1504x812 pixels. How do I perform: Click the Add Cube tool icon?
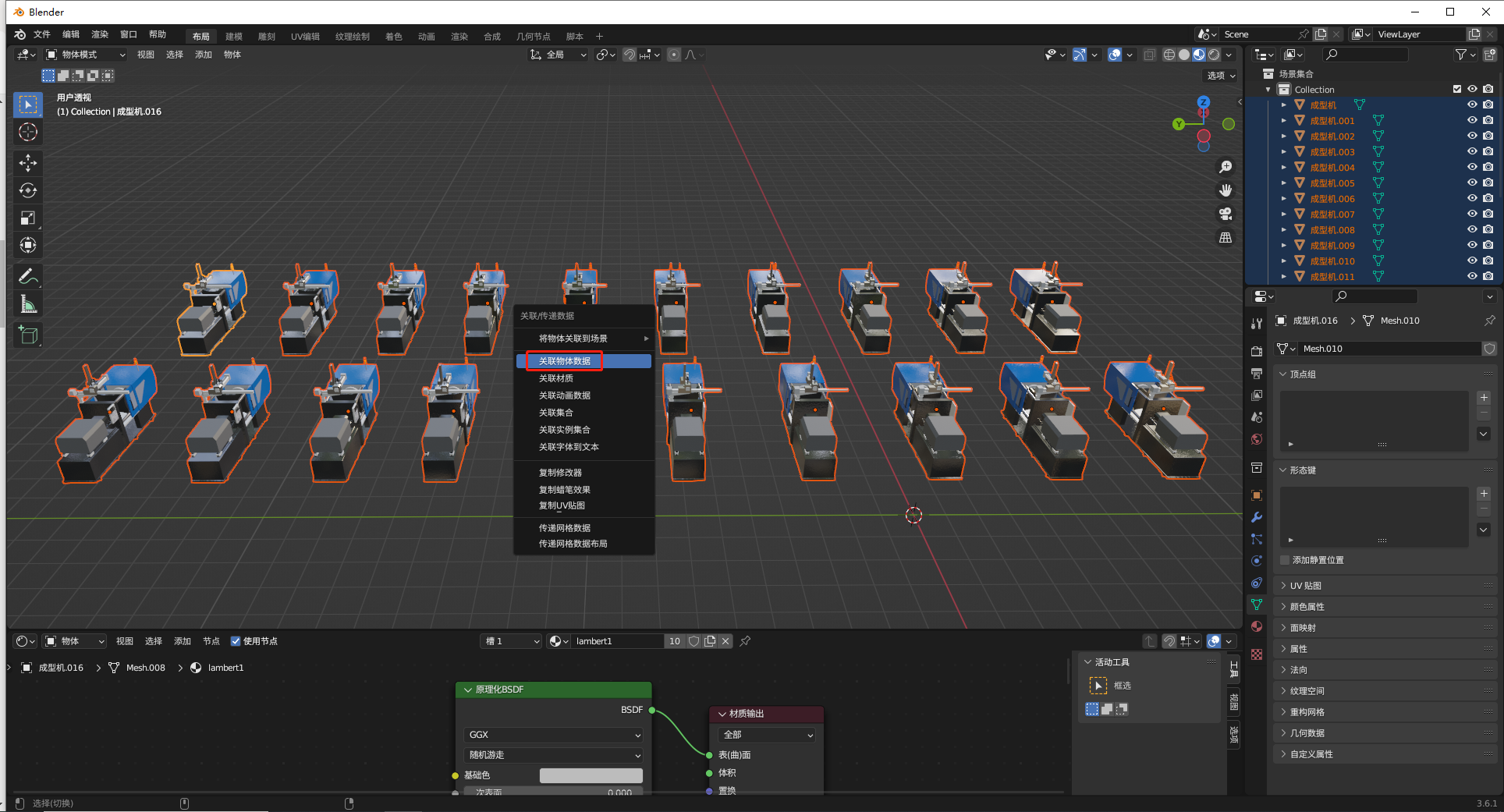[28, 335]
